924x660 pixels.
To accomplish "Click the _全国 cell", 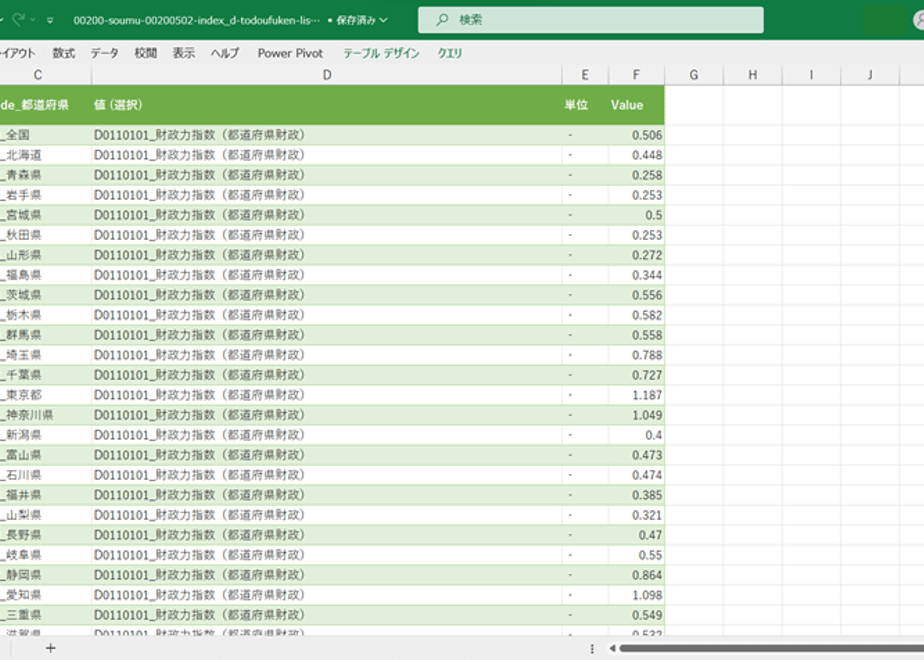I will pyautogui.click(x=45, y=135).
